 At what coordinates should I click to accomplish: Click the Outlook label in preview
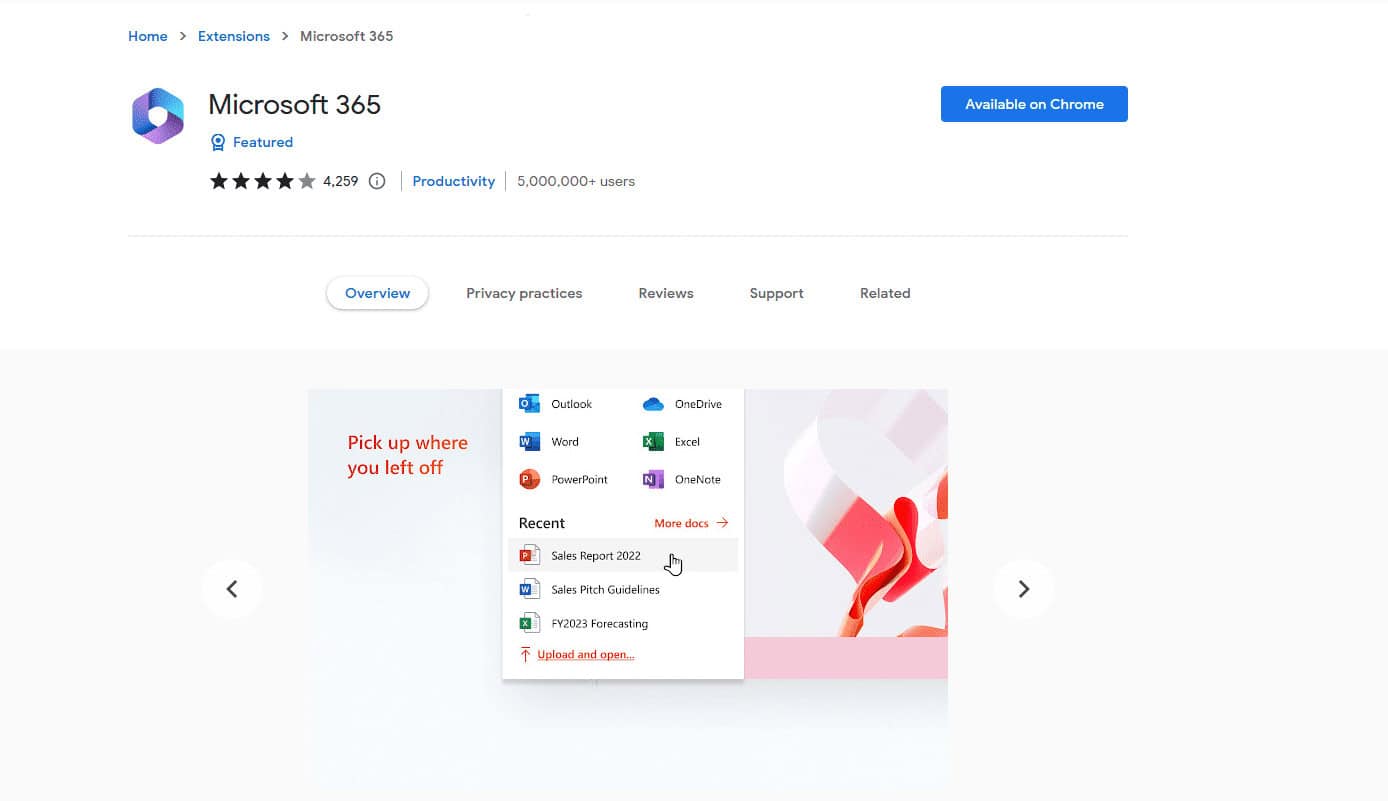click(572, 404)
